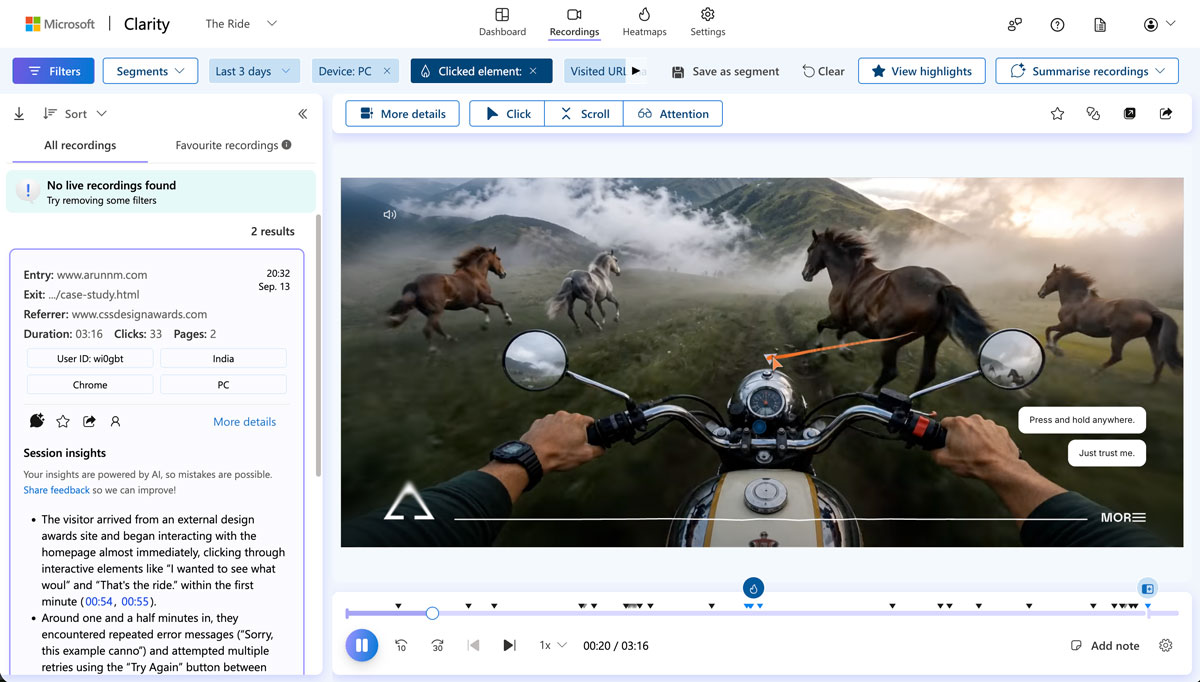Share the recording from the card

[x=89, y=421]
